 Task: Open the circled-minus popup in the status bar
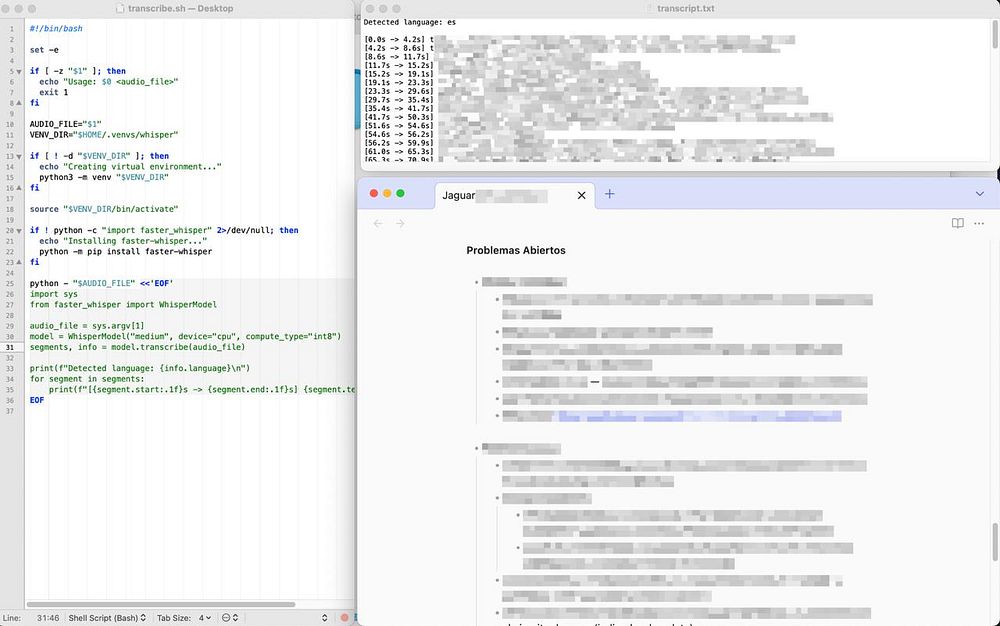point(230,618)
